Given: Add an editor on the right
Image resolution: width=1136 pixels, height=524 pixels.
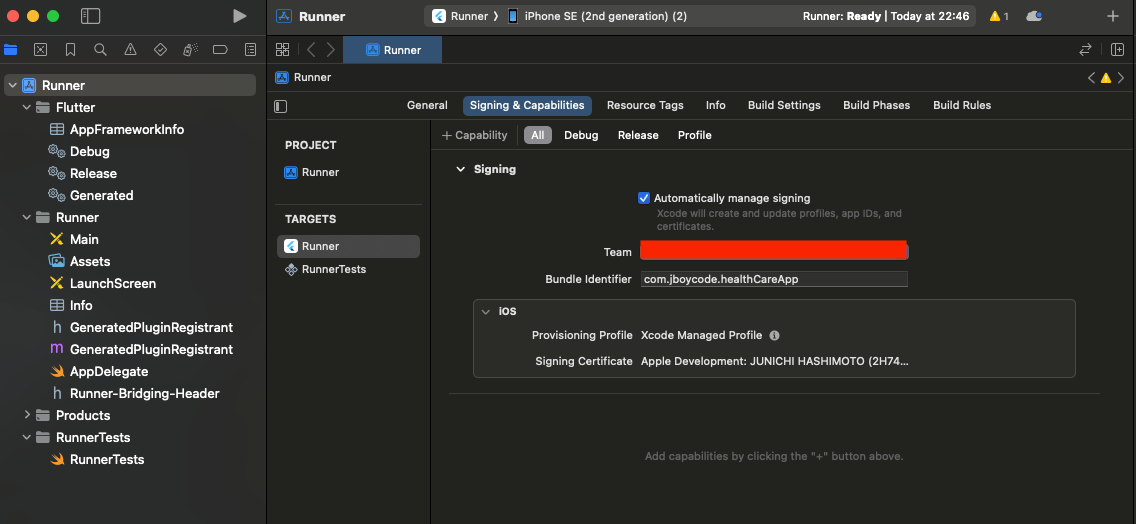Looking at the screenshot, I should tap(1117, 49).
